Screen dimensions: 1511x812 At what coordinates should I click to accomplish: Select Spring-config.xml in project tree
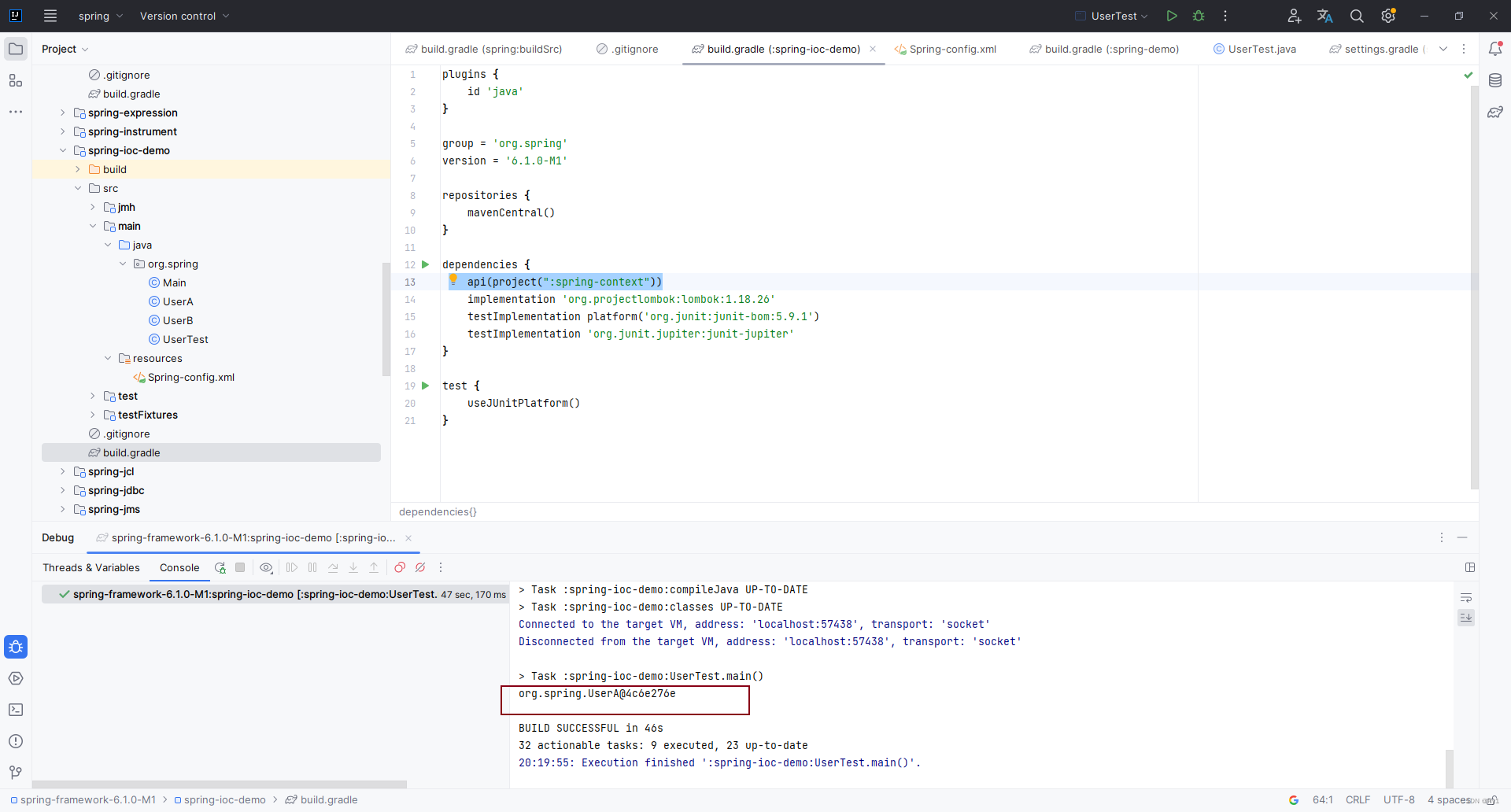191,377
